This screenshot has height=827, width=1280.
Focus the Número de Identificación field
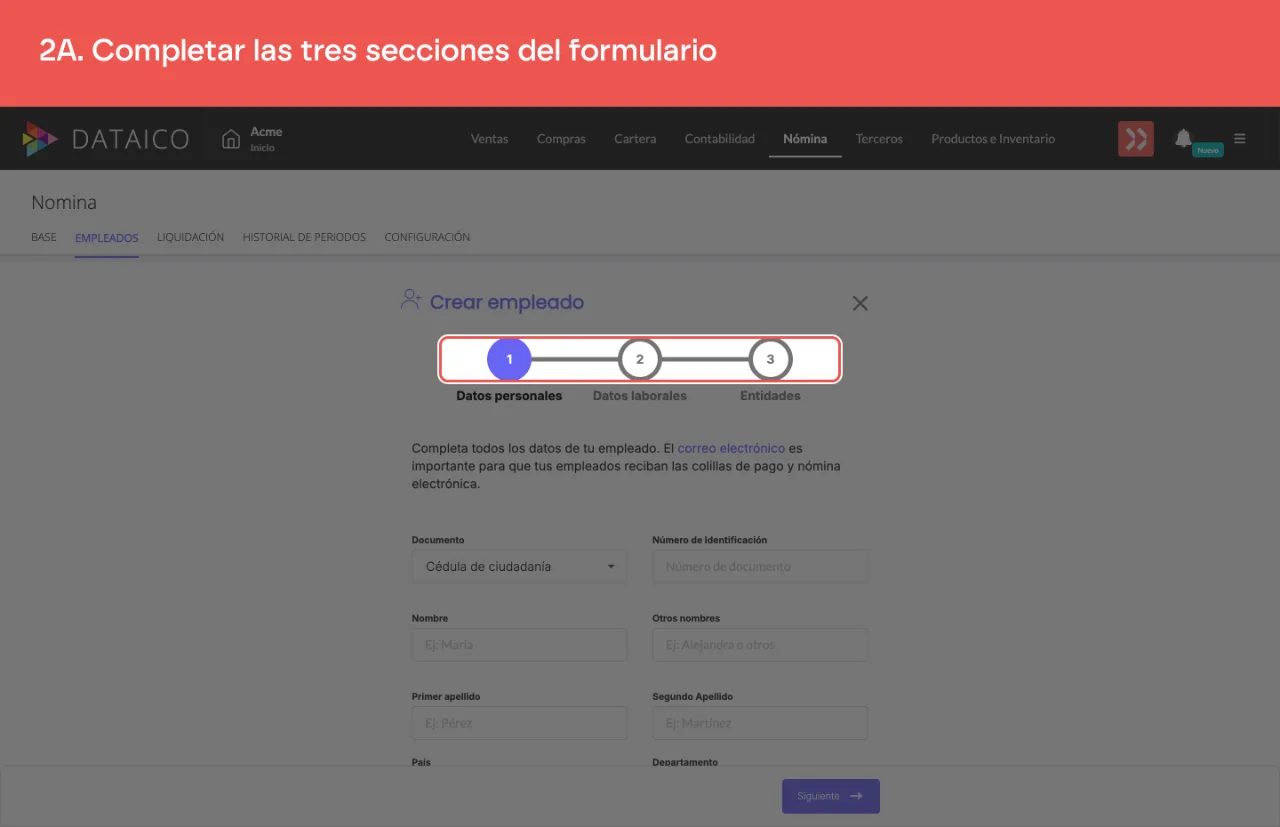pyautogui.click(x=760, y=566)
